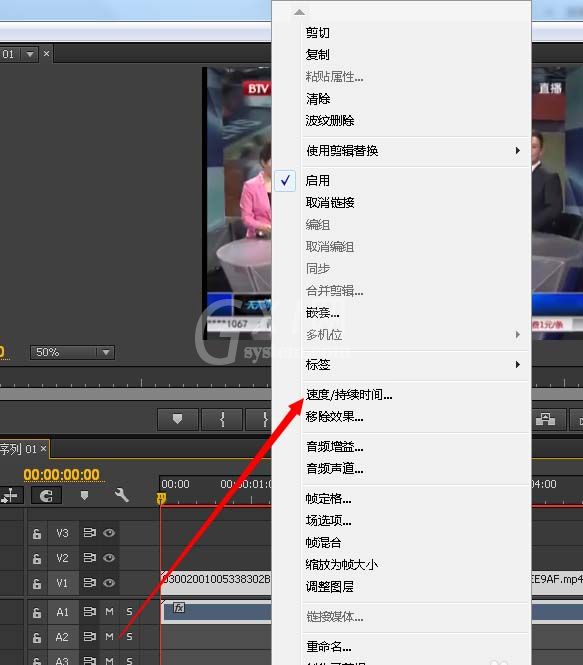Select 调整图层 menu entry
The height and width of the screenshot is (665, 583).
click(x=329, y=587)
